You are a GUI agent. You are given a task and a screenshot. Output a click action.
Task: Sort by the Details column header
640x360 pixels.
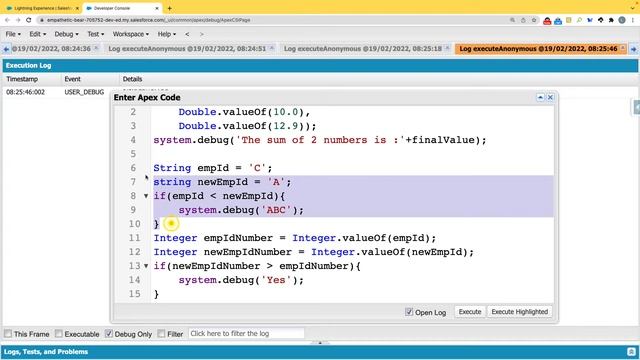tap(132, 79)
